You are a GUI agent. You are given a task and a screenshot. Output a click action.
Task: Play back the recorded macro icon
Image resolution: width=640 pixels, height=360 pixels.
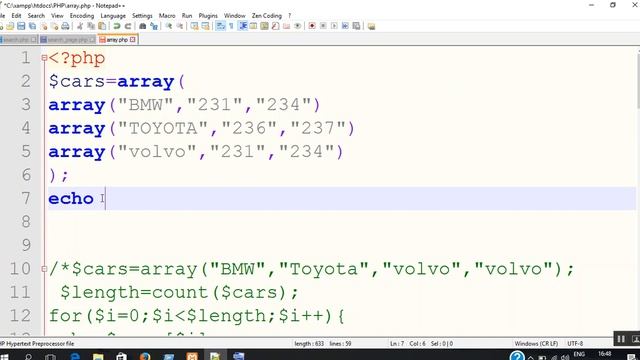tap(334, 26)
